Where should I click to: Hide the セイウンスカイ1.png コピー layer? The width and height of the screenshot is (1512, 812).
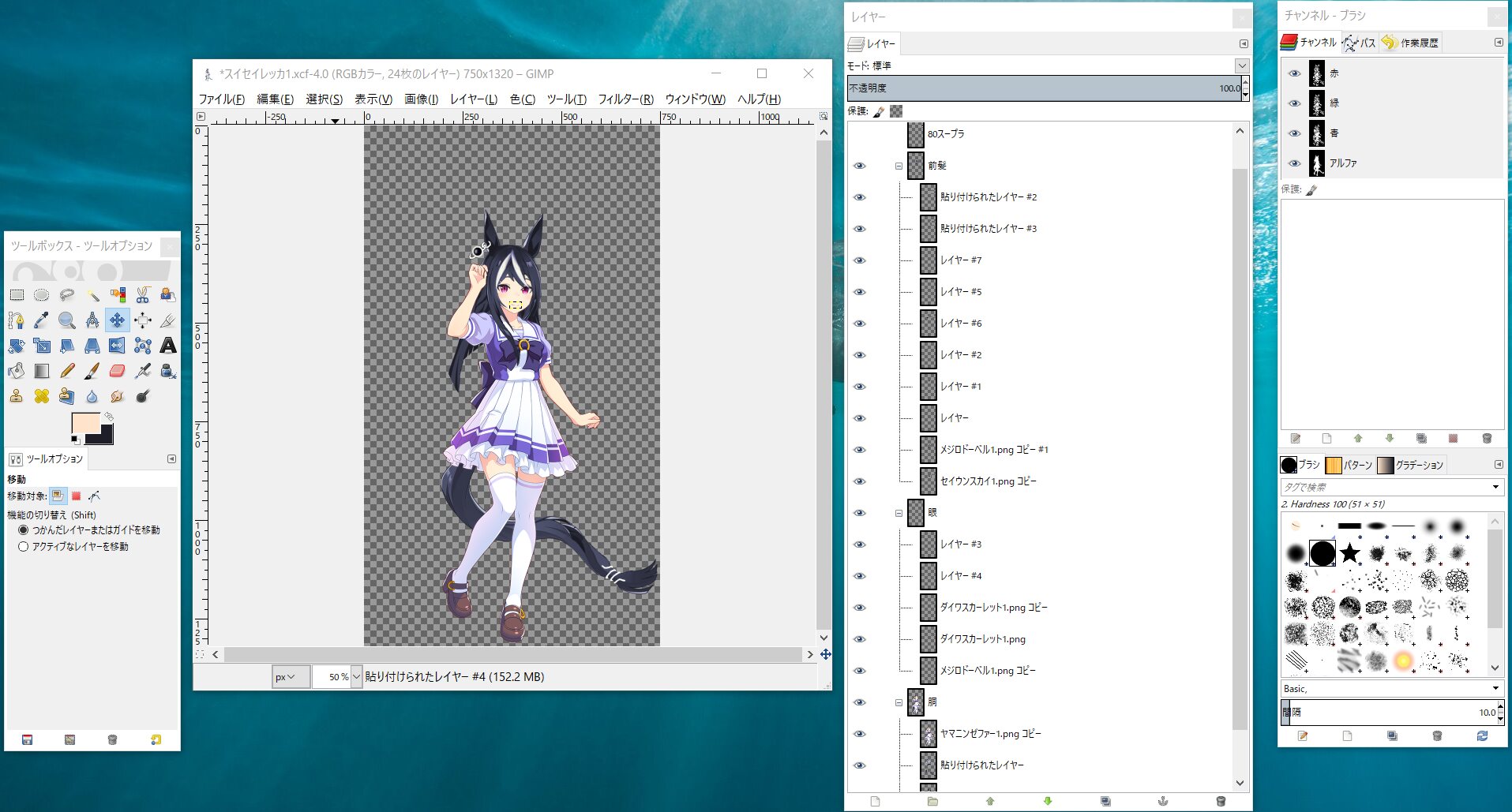pos(860,481)
